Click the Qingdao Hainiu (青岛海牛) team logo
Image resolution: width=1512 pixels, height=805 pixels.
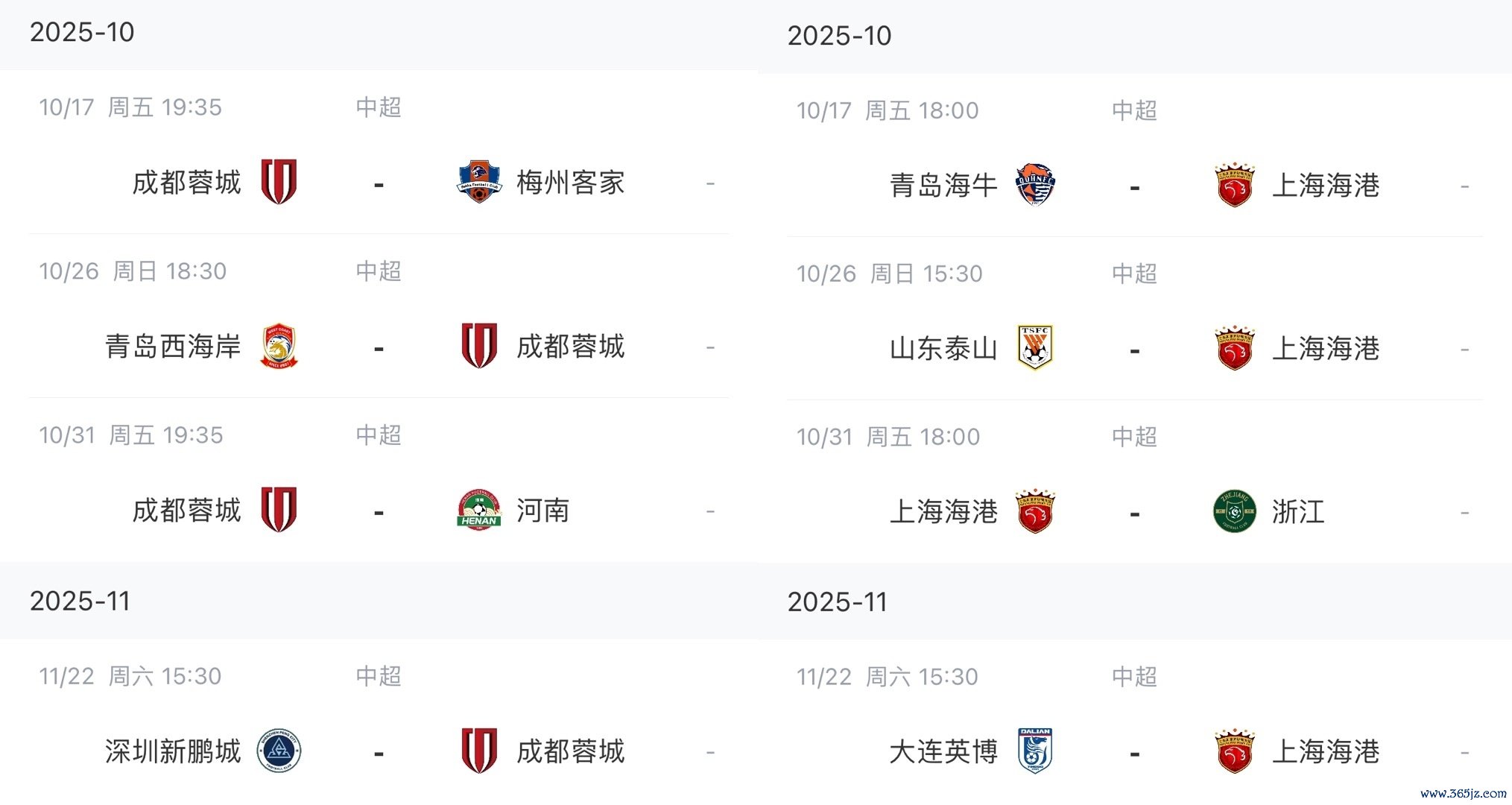1036,185
